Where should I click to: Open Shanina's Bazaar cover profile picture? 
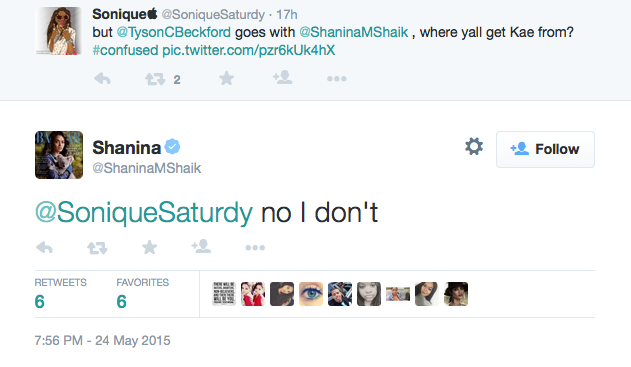click(x=59, y=155)
